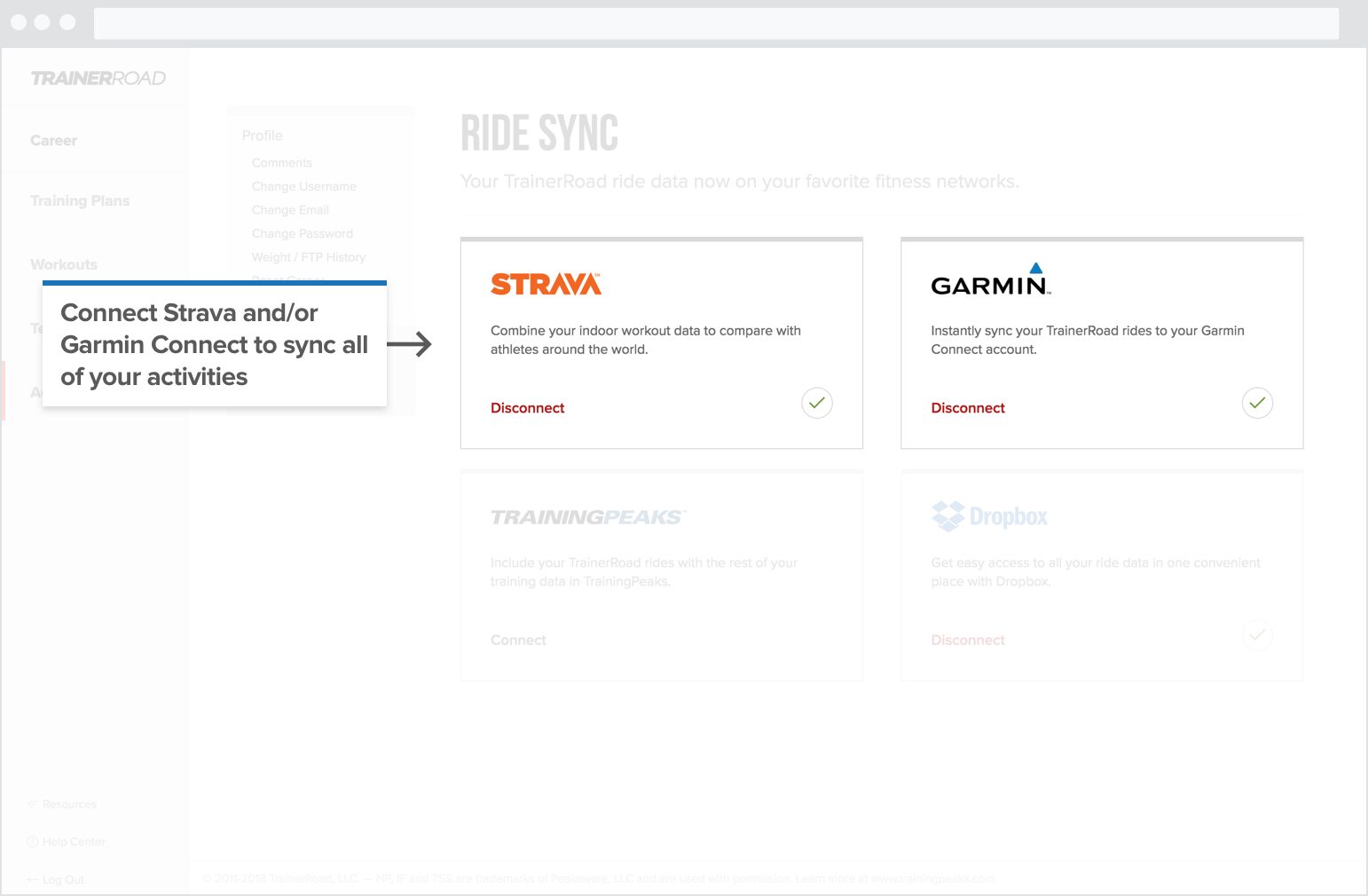Connect the TrainingPeaks account

(x=518, y=641)
